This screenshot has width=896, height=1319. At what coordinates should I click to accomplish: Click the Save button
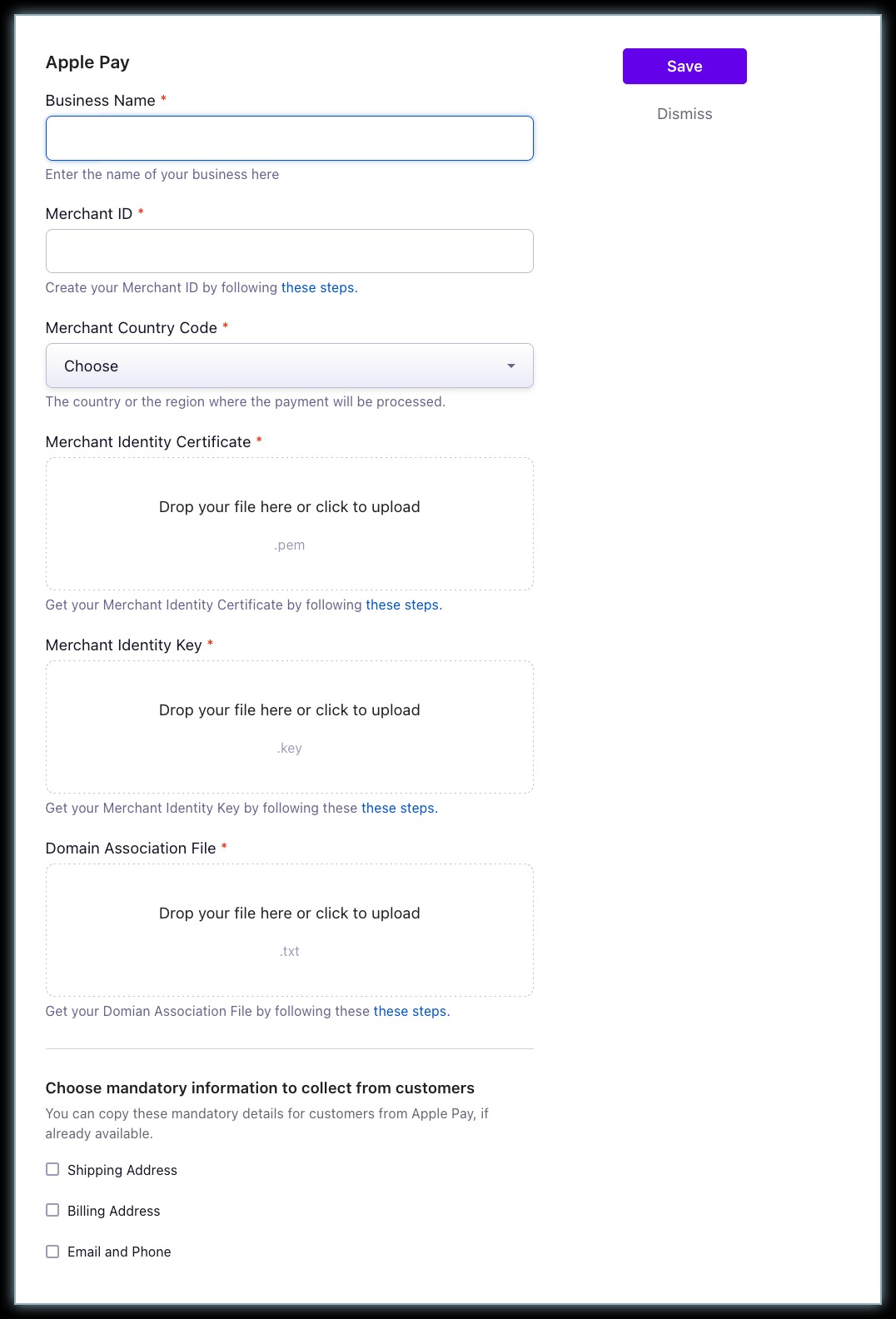[x=684, y=67]
